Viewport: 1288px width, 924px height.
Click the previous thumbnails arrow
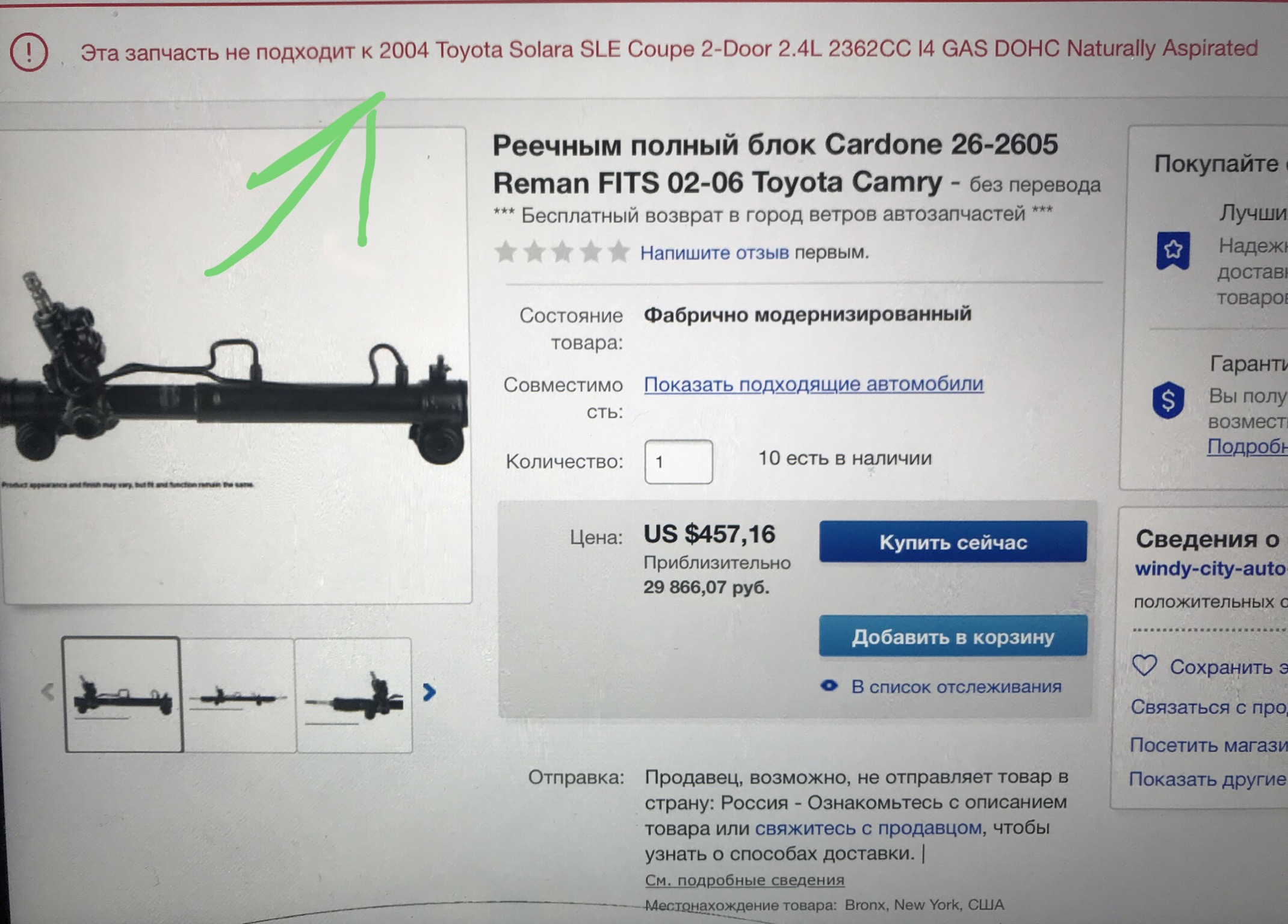click(x=48, y=692)
